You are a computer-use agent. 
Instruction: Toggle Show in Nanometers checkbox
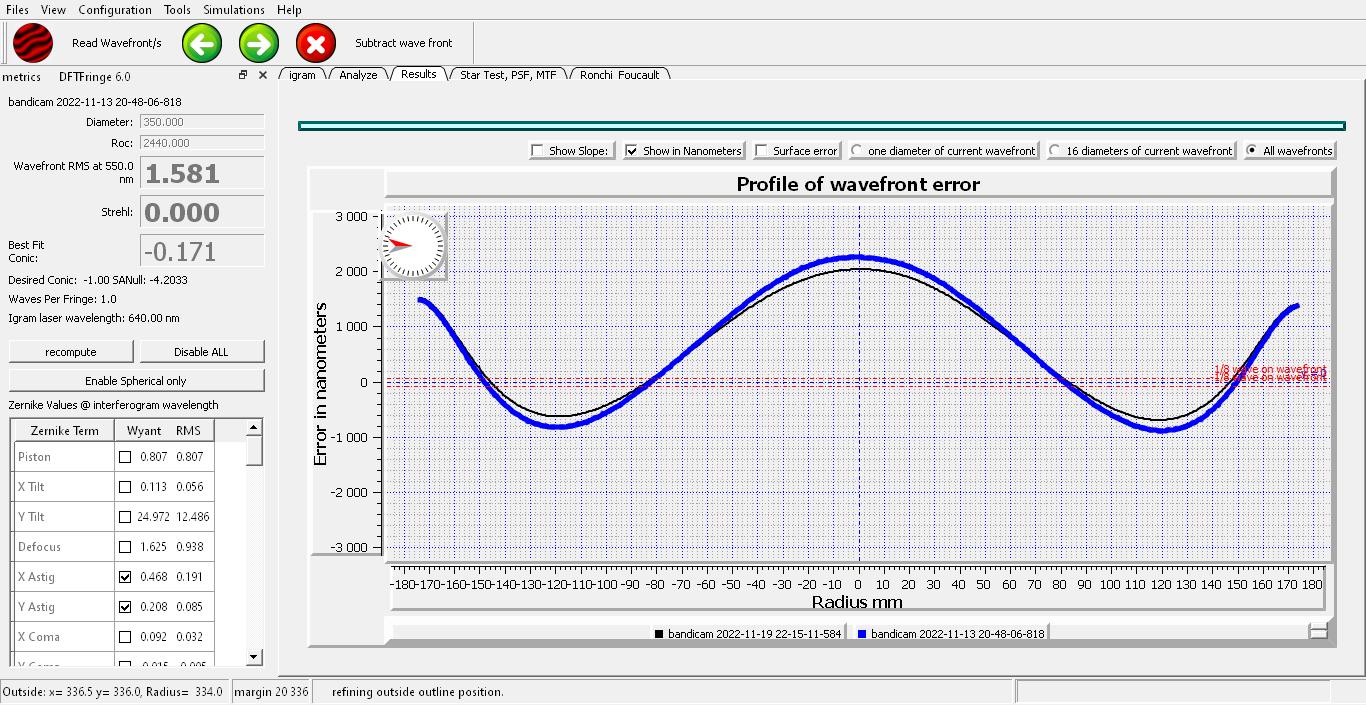coord(632,151)
